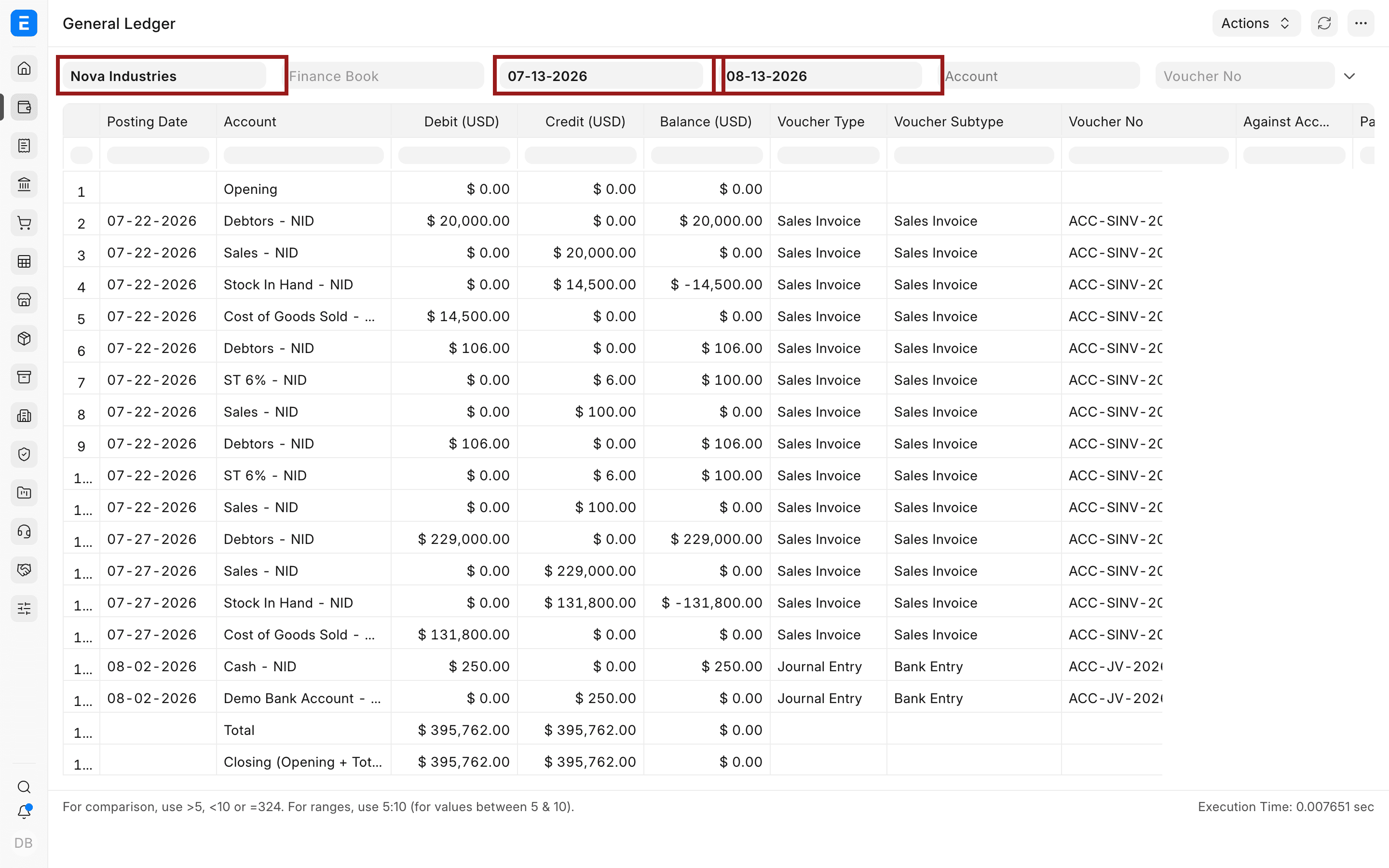Click the table grid sidebar icon
This screenshot has height=868, width=1389.
tap(24, 261)
